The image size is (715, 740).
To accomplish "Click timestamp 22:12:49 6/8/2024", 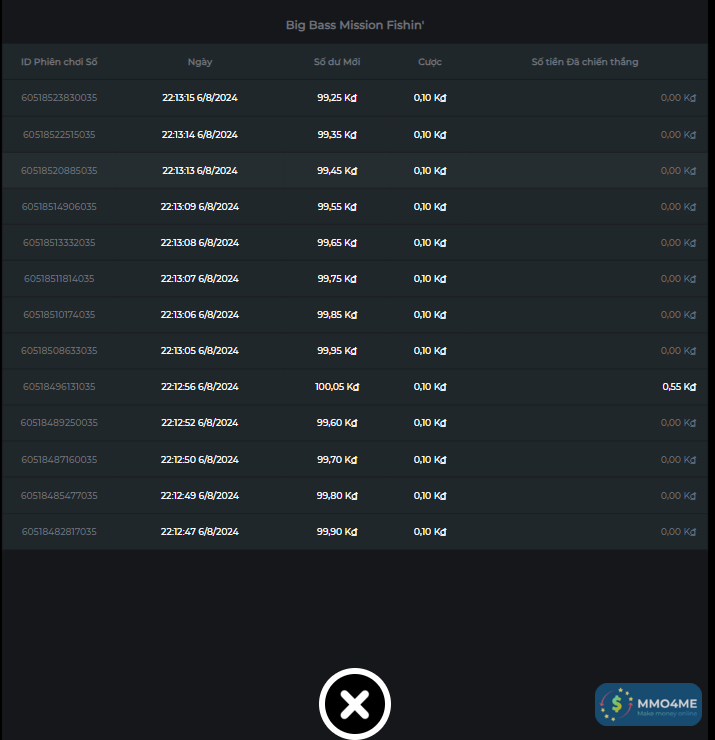I will [x=200, y=496].
